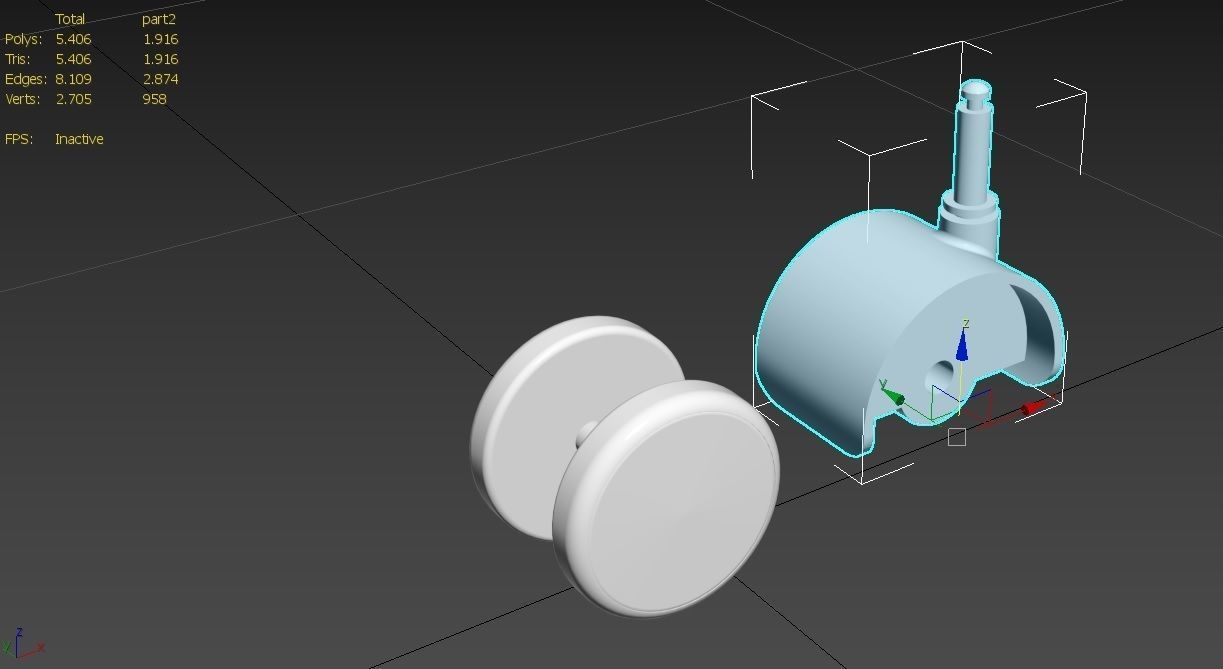
Task: Click the 'FPS: Inactive' statistic
Action: pos(54,139)
